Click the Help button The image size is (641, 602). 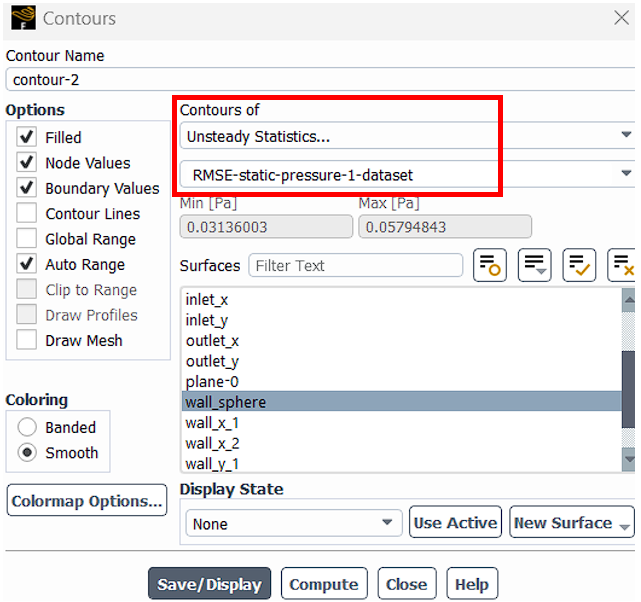click(x=472, y=584)
